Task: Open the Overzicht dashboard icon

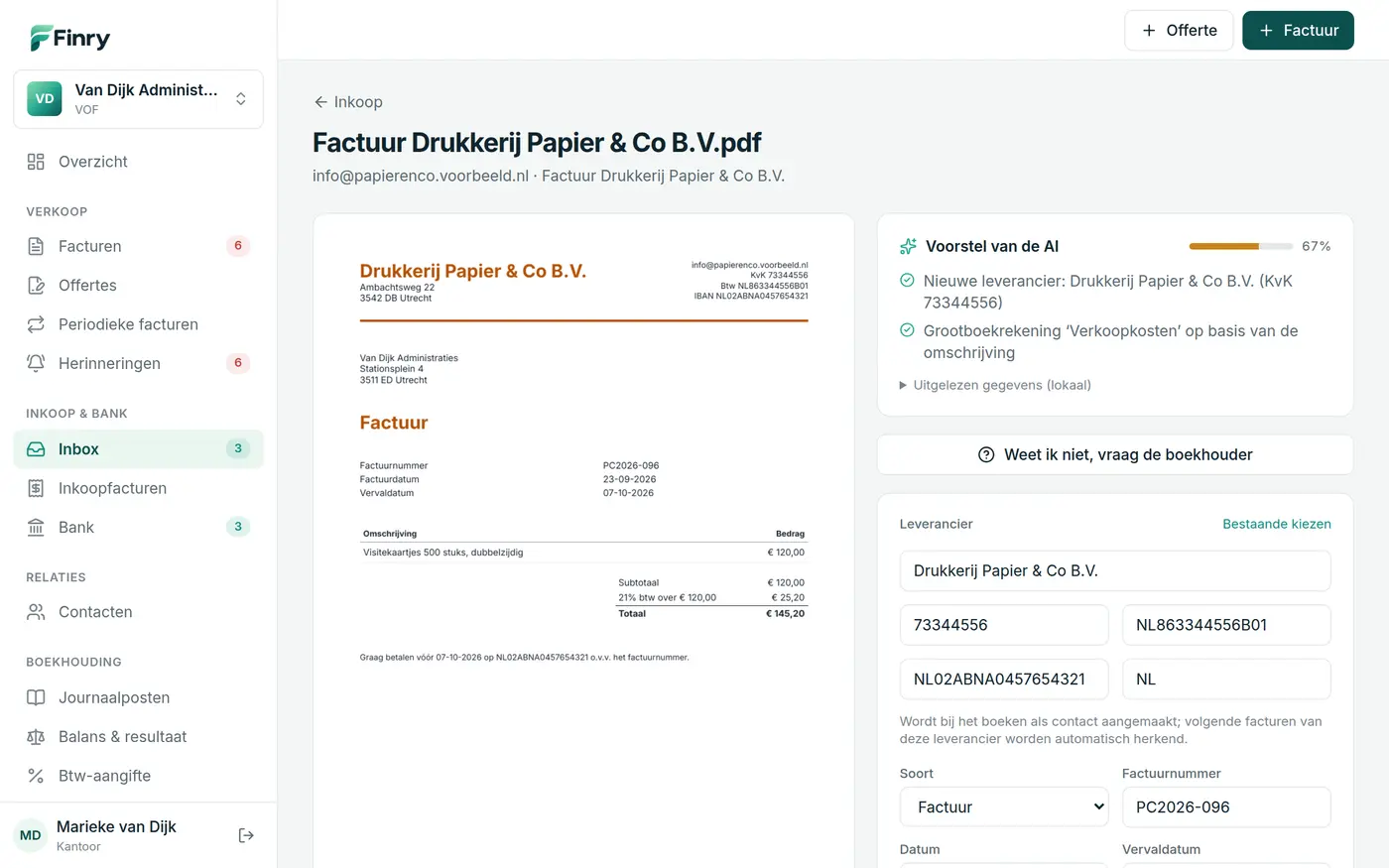Action: [x=36, y=162]
